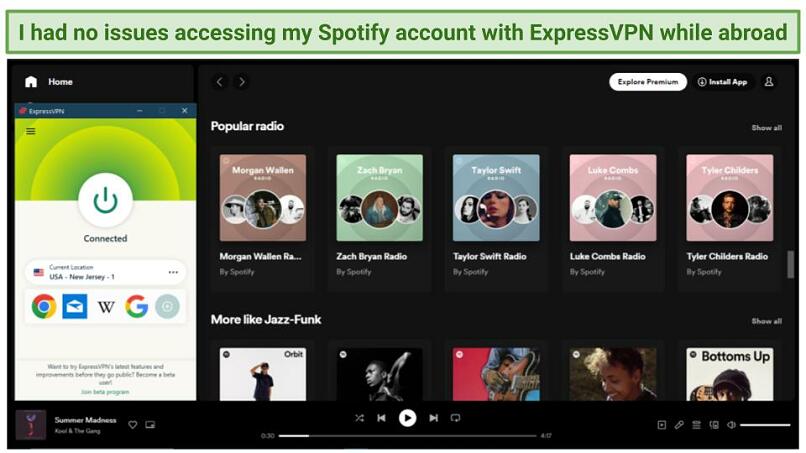Open the play queue icon

click(697, 425)
